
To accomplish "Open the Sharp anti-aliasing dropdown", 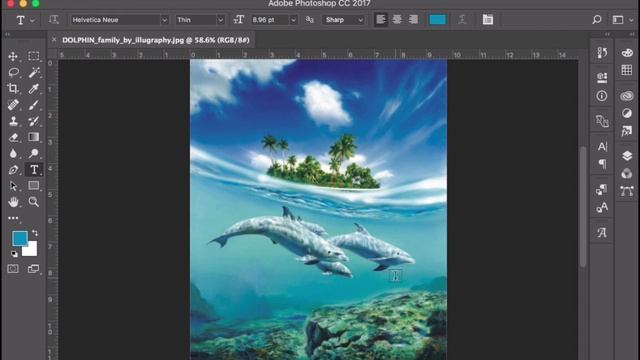I will point(343,20).
